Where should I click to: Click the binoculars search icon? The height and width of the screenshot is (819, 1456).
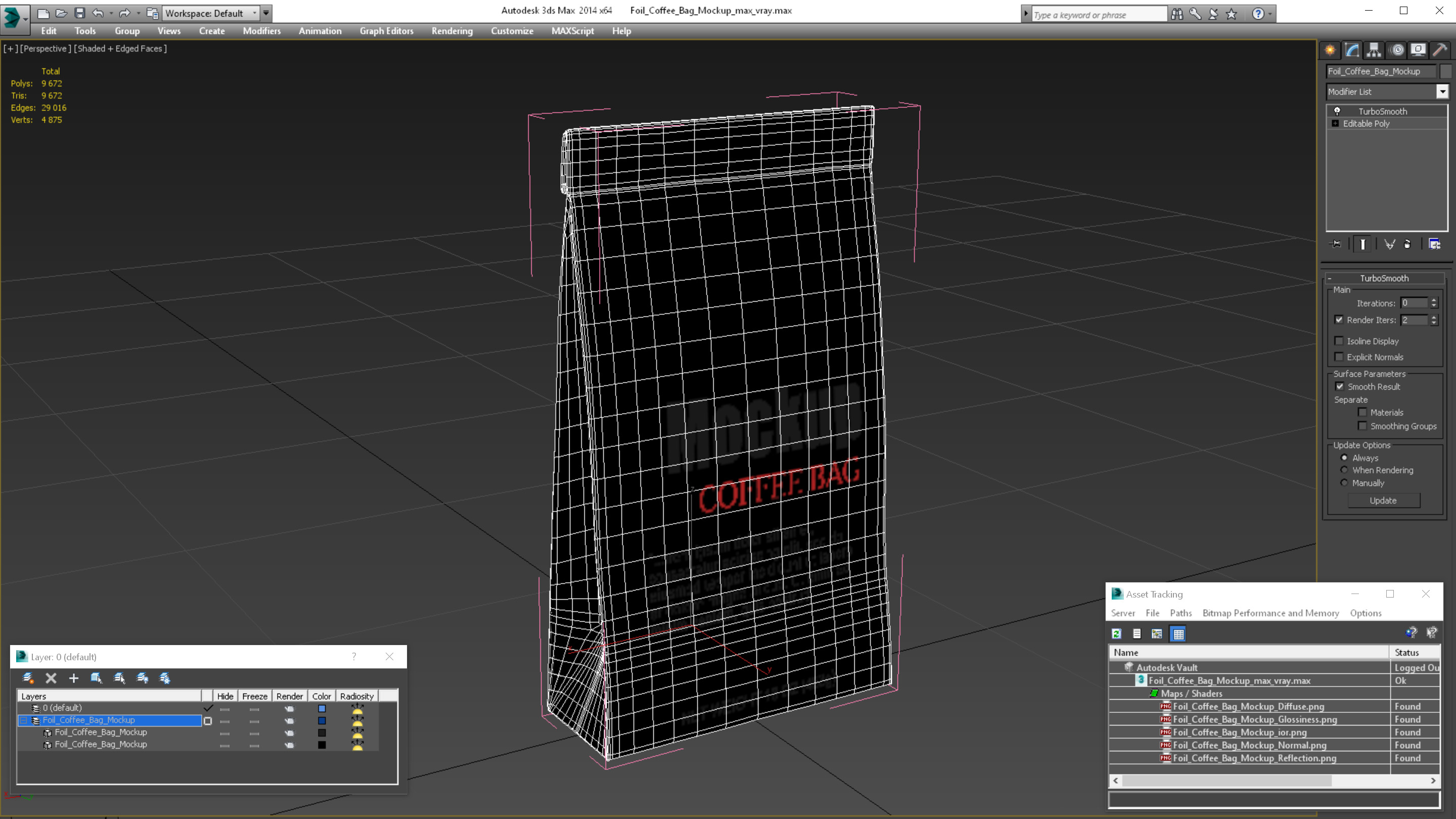[1177, 14]
